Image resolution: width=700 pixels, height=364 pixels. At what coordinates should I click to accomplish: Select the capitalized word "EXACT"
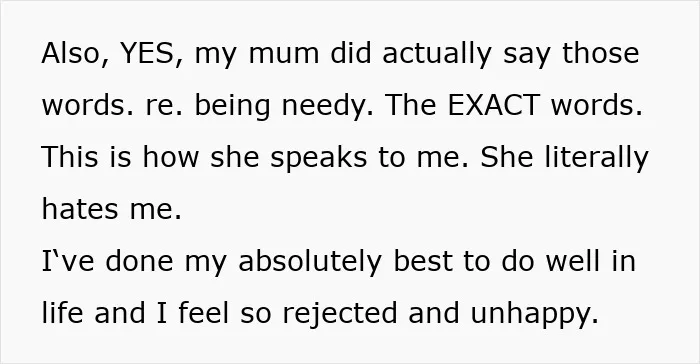[x=493, y=105]
